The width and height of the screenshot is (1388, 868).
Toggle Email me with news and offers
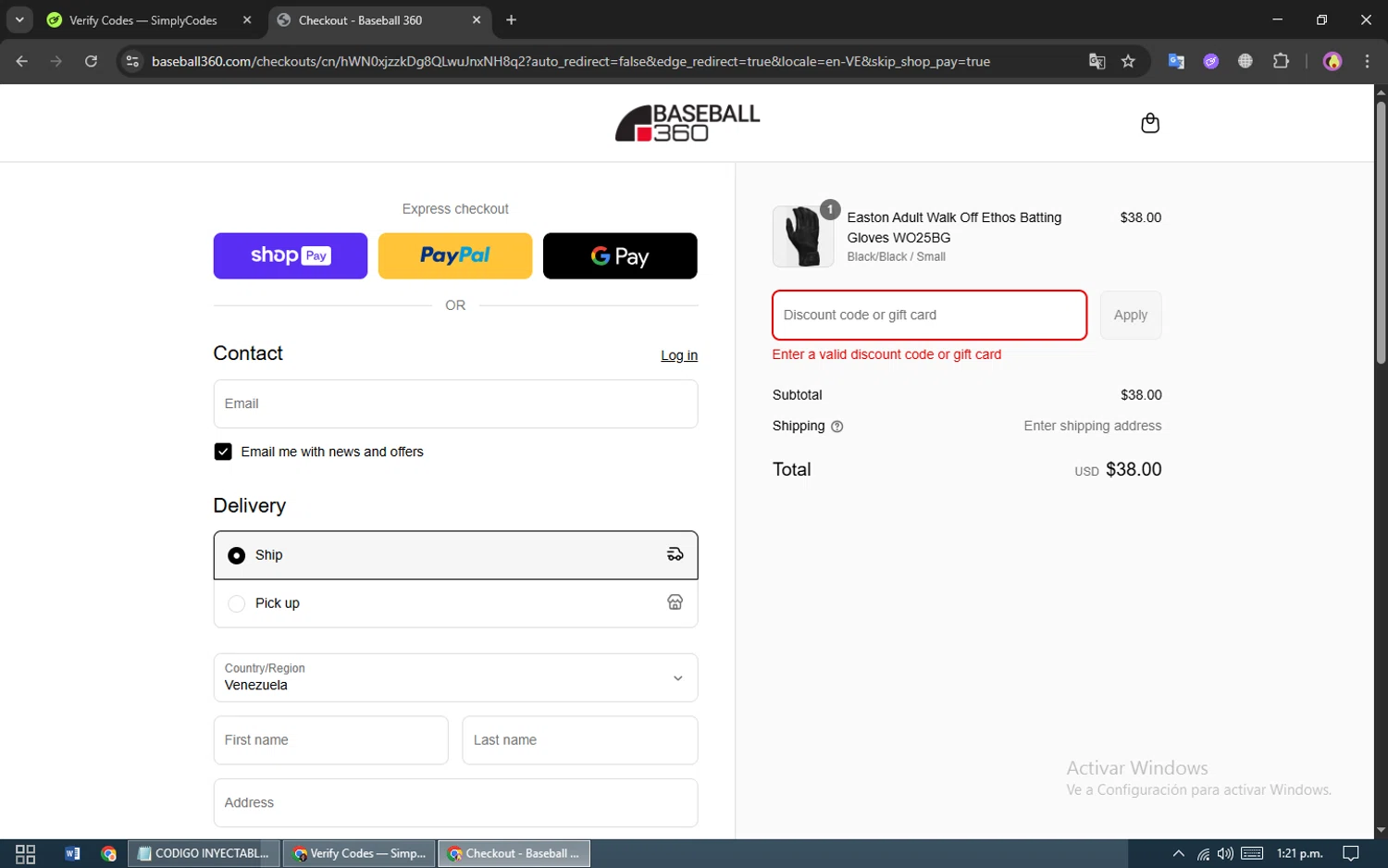point(223,452)
